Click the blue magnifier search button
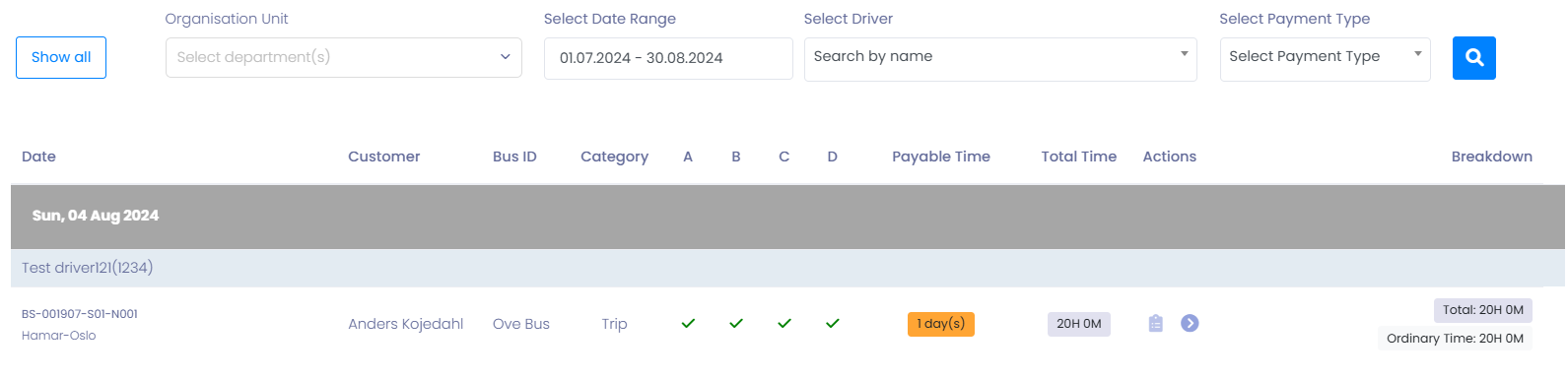1568x379 pixels. [1473, 58]
